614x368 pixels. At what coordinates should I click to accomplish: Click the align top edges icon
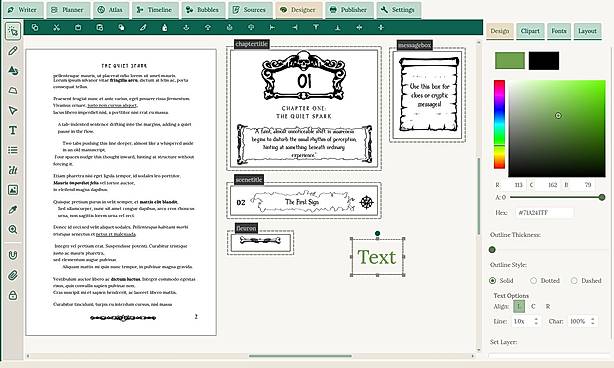click(x=316, y=27)
